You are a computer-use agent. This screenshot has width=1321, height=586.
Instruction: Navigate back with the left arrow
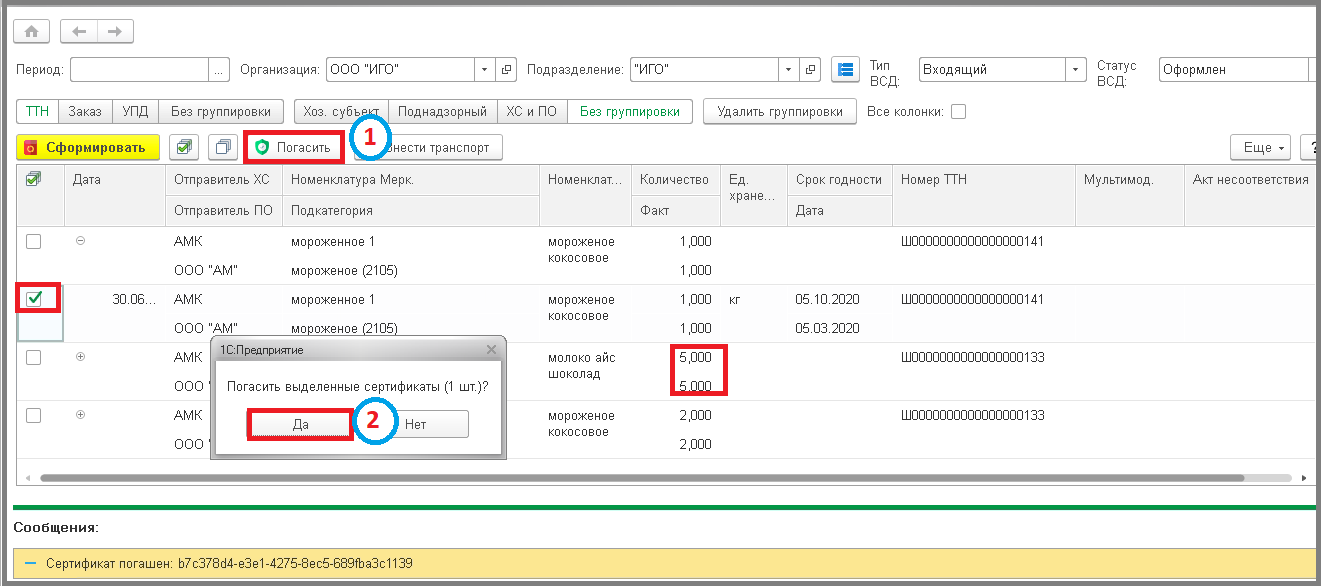coord(79,31)
